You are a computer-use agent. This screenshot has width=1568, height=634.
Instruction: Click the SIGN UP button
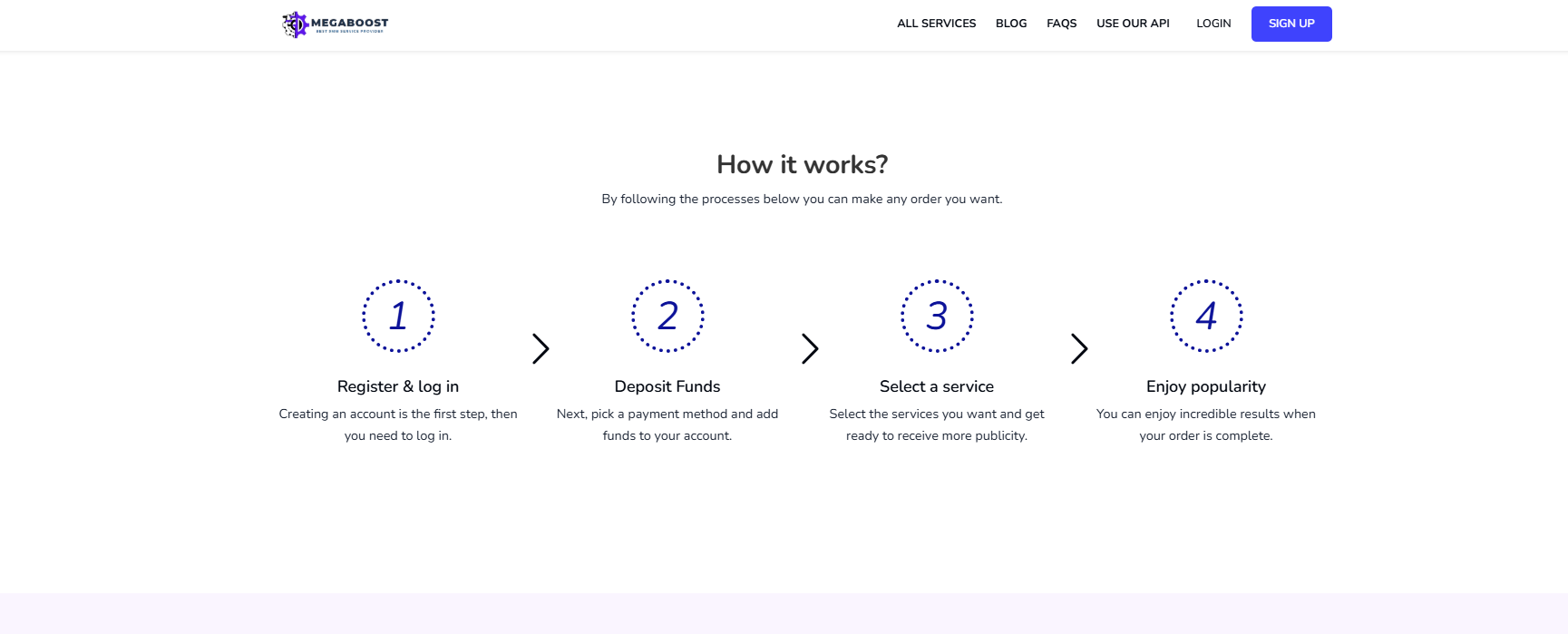(x=1291, y=24)
